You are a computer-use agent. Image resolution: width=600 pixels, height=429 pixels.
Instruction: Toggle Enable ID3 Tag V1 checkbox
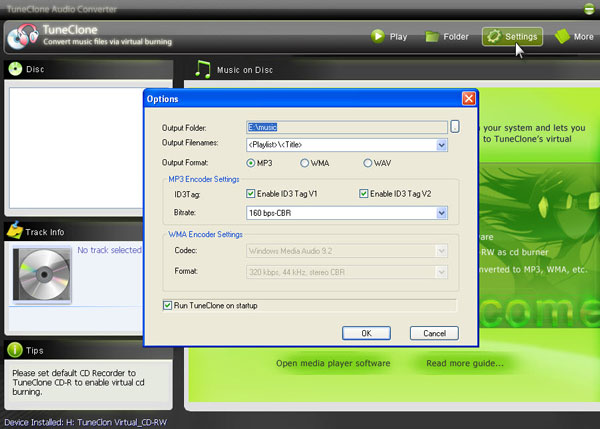251,194
